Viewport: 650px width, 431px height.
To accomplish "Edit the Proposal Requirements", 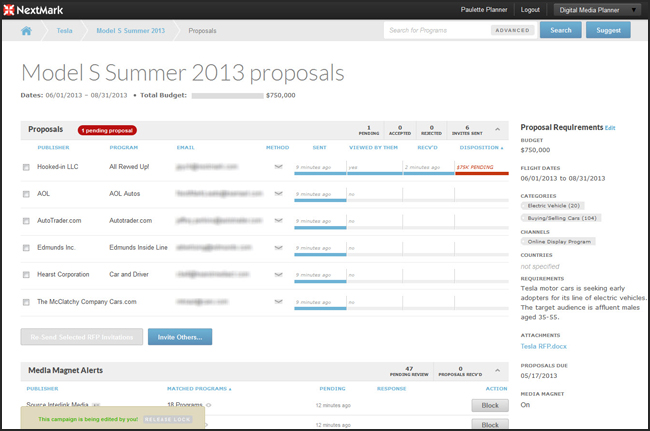I will (x=610, y=128).
